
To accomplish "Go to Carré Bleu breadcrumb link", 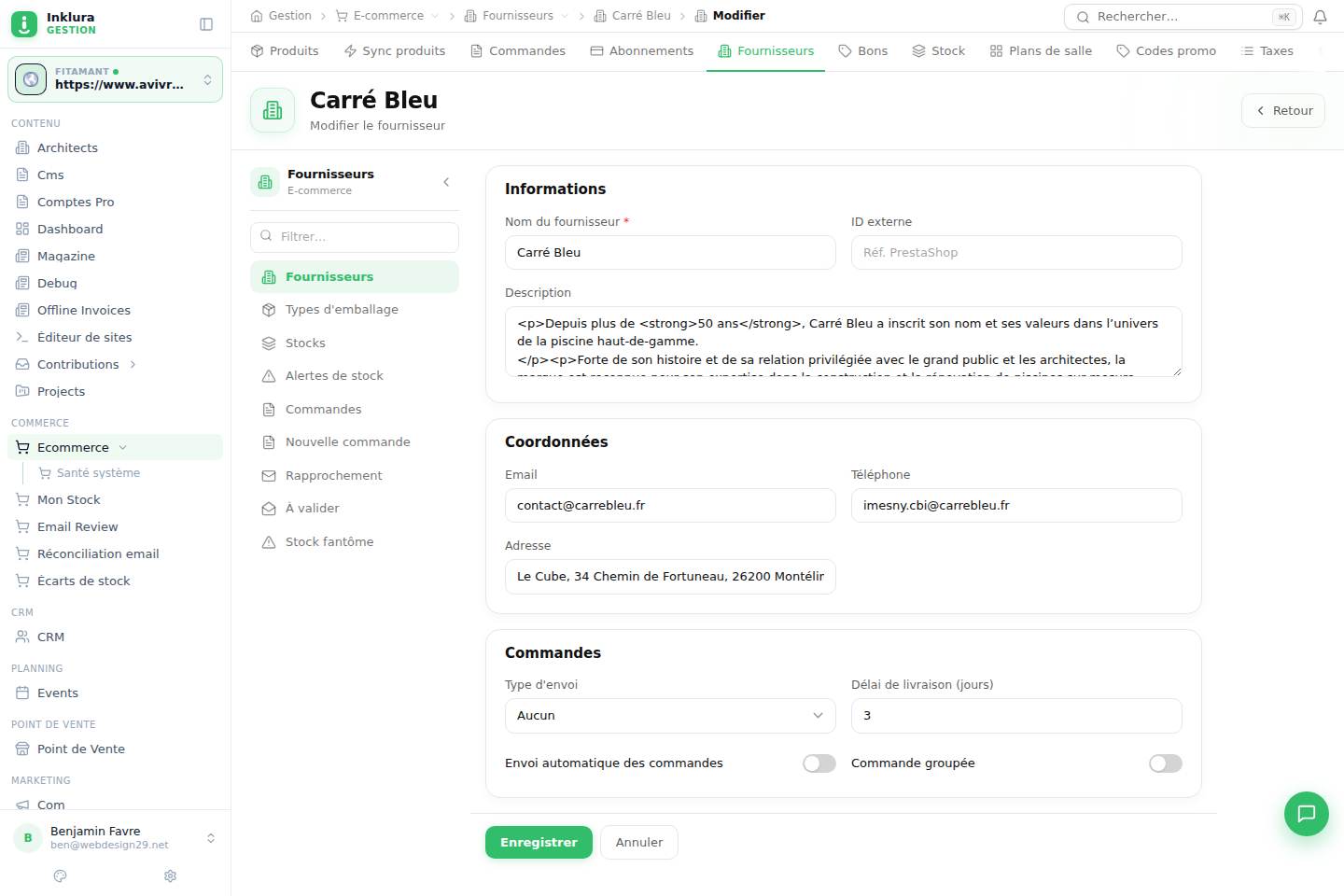I will [632, 16].
